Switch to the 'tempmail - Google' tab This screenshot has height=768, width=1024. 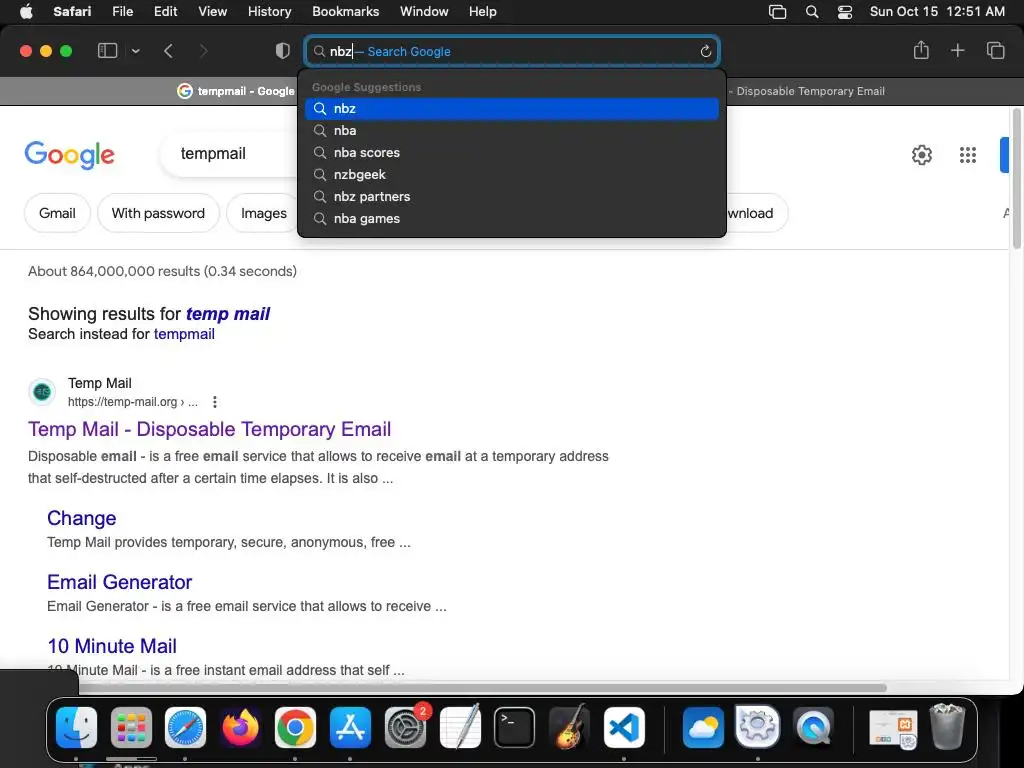(236, 91)
